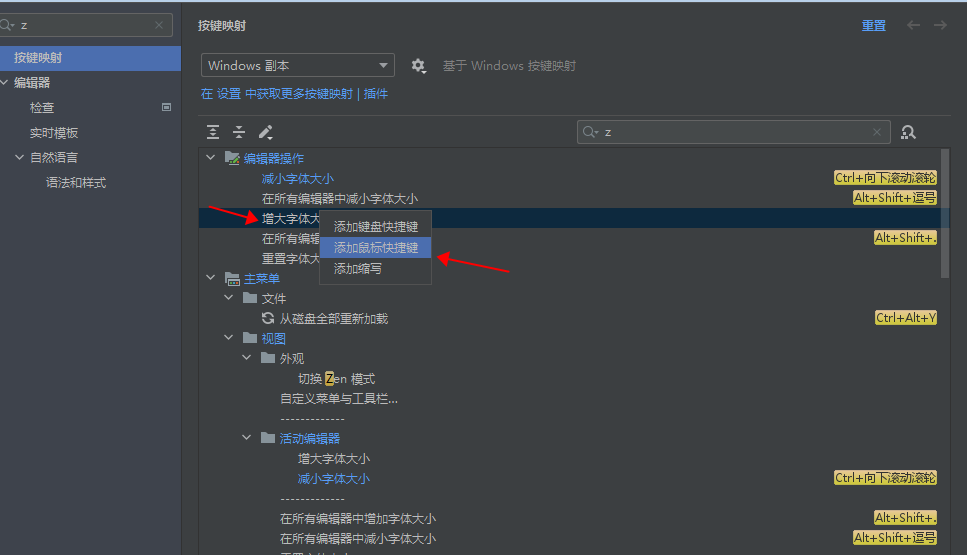Click the back navigation arrow
The height and width of the screenshot is (555, 967).
coord(913,25)
